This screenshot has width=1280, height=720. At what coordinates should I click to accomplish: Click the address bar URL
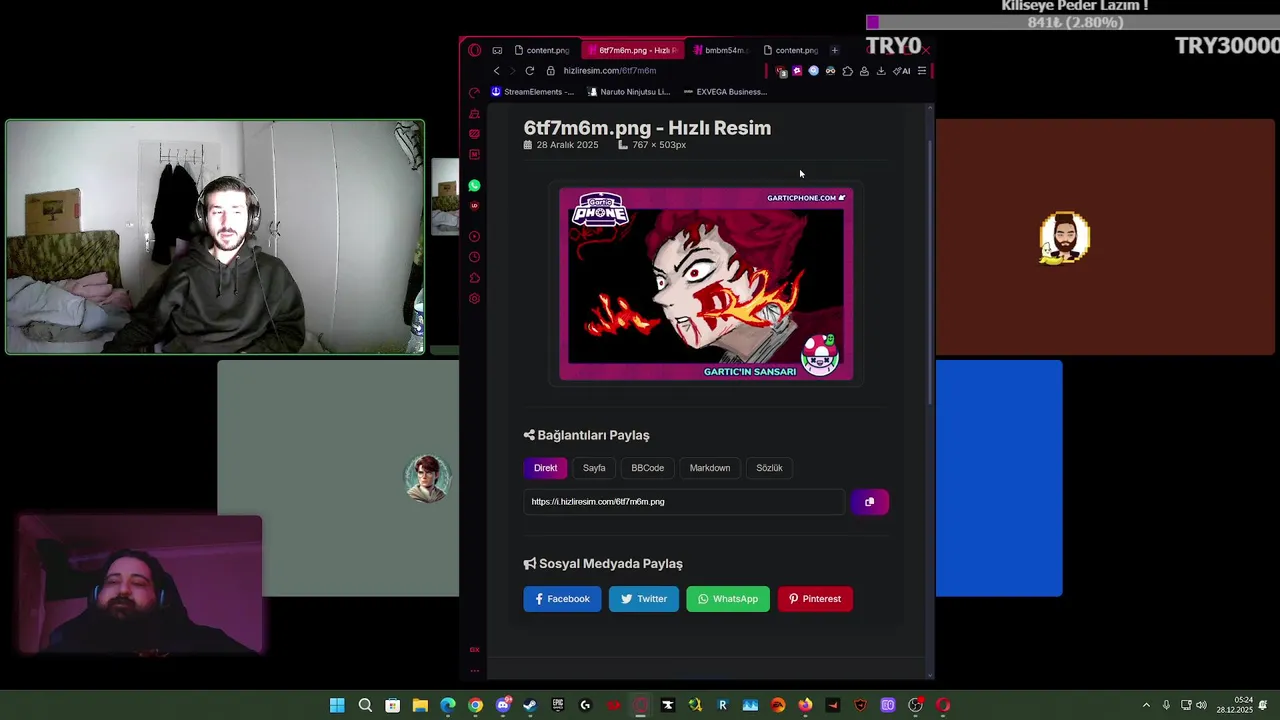pyautogui.click(x=609, y=71)
